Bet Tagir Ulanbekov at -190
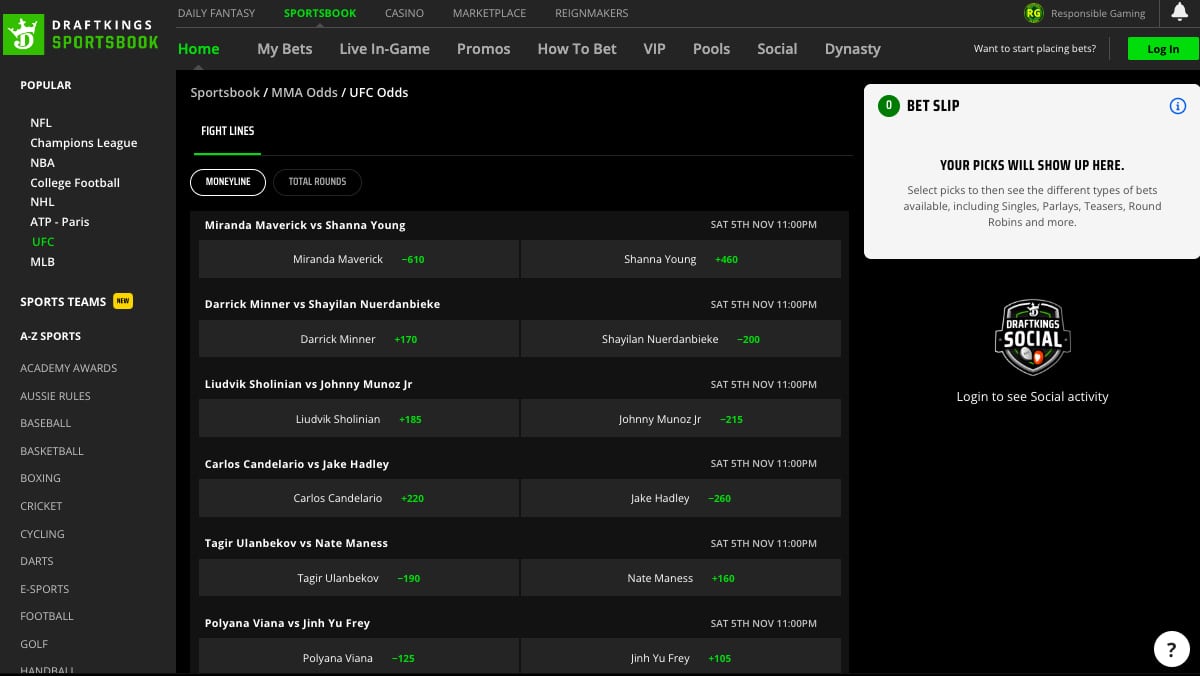 point(359,578)
